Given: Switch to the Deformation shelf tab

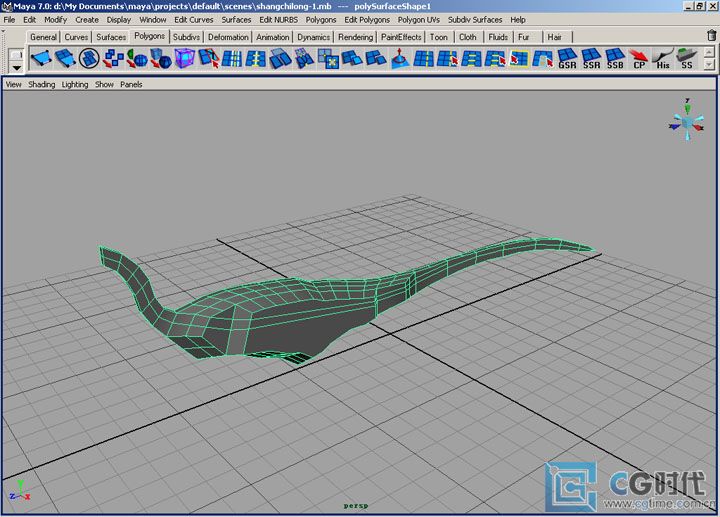Looking at the screenshot, I should [x=228, y=37].
